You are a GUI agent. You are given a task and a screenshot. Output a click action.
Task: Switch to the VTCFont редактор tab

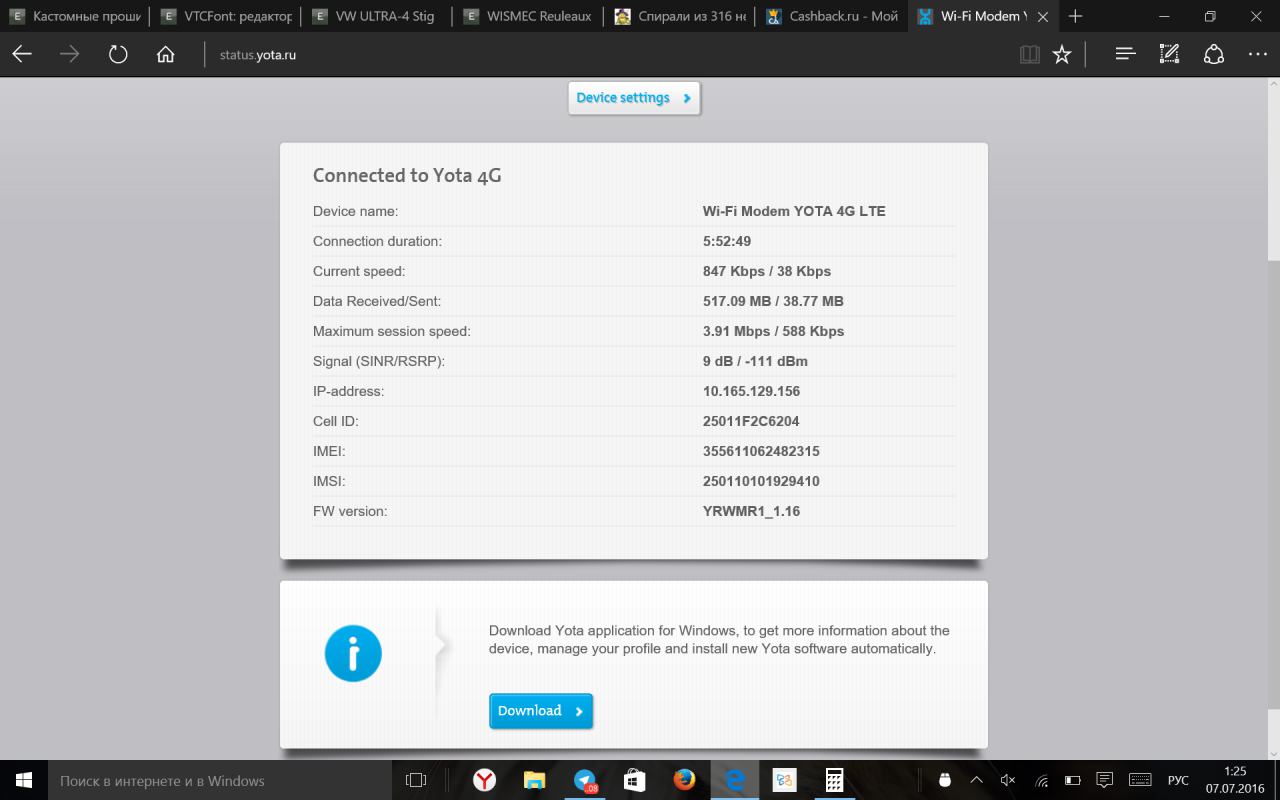[x=225, y=16]
